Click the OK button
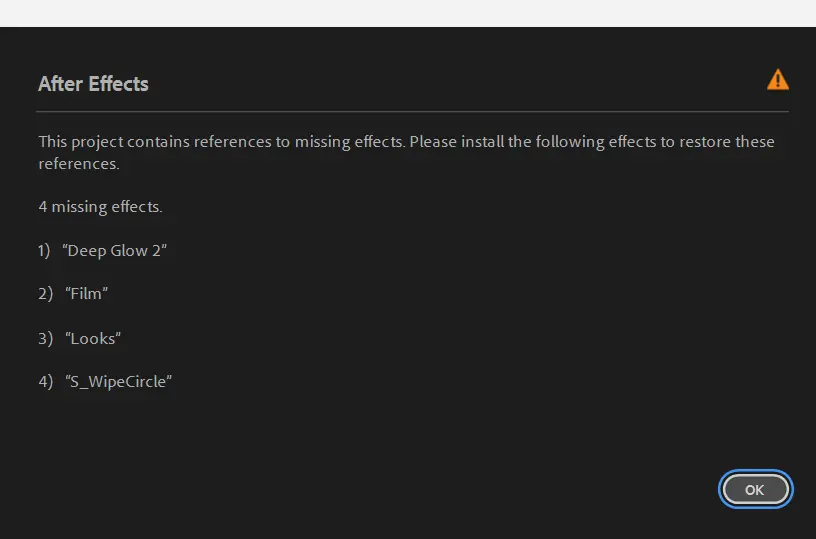The image size is (816, 539). [x=755, y=490]
